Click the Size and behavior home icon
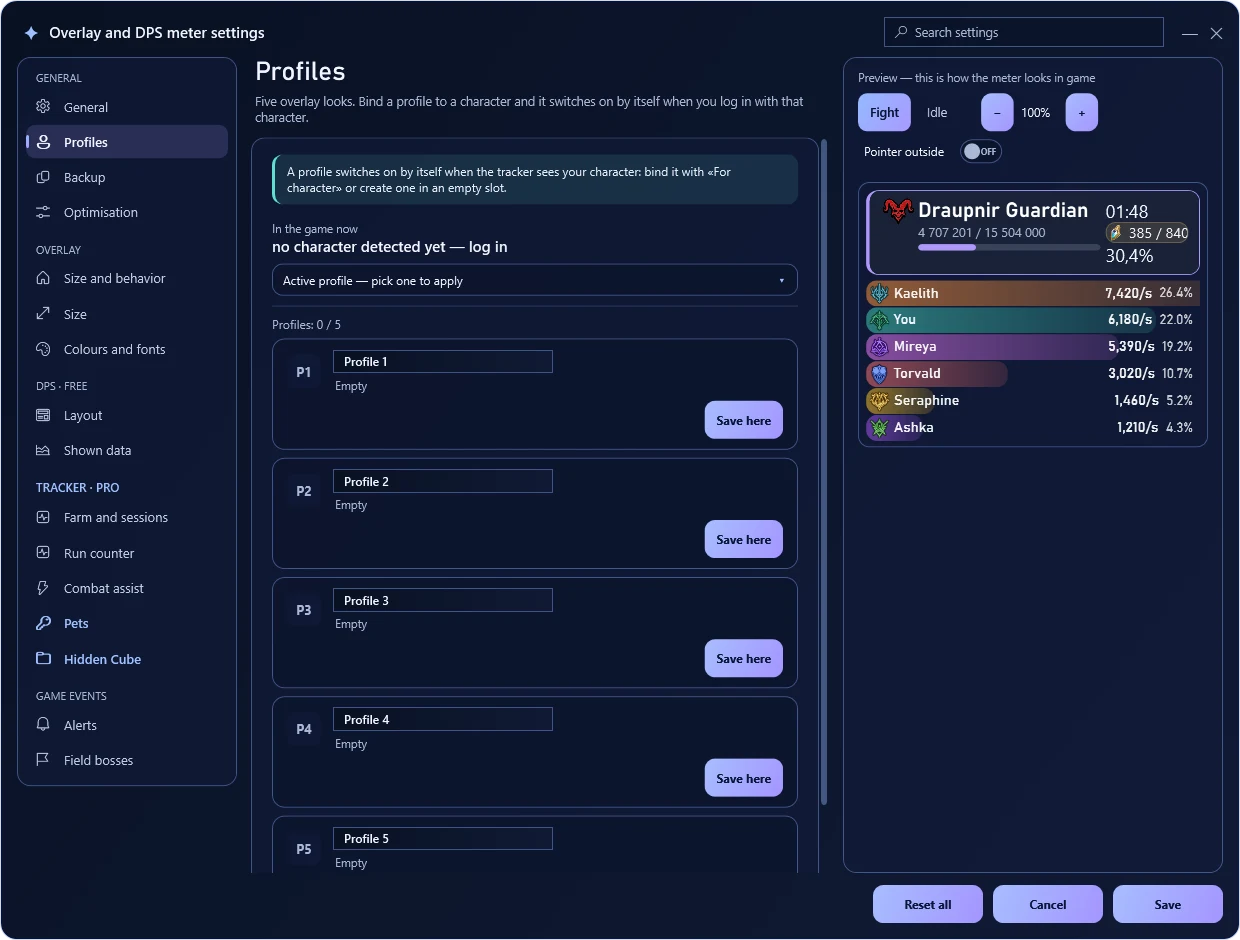The image size is (1240, 940). 43,278
